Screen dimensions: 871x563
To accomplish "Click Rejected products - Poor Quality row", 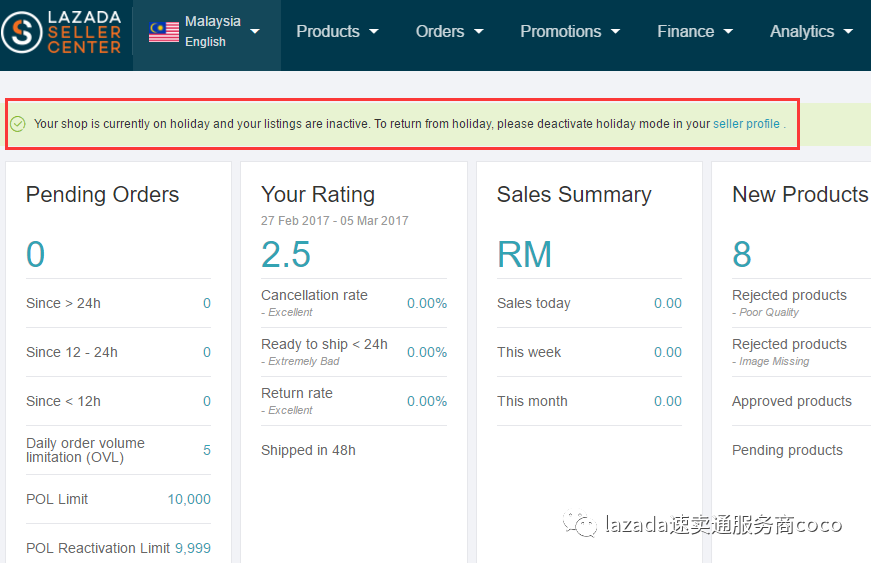I will click(x=802, y=303).
